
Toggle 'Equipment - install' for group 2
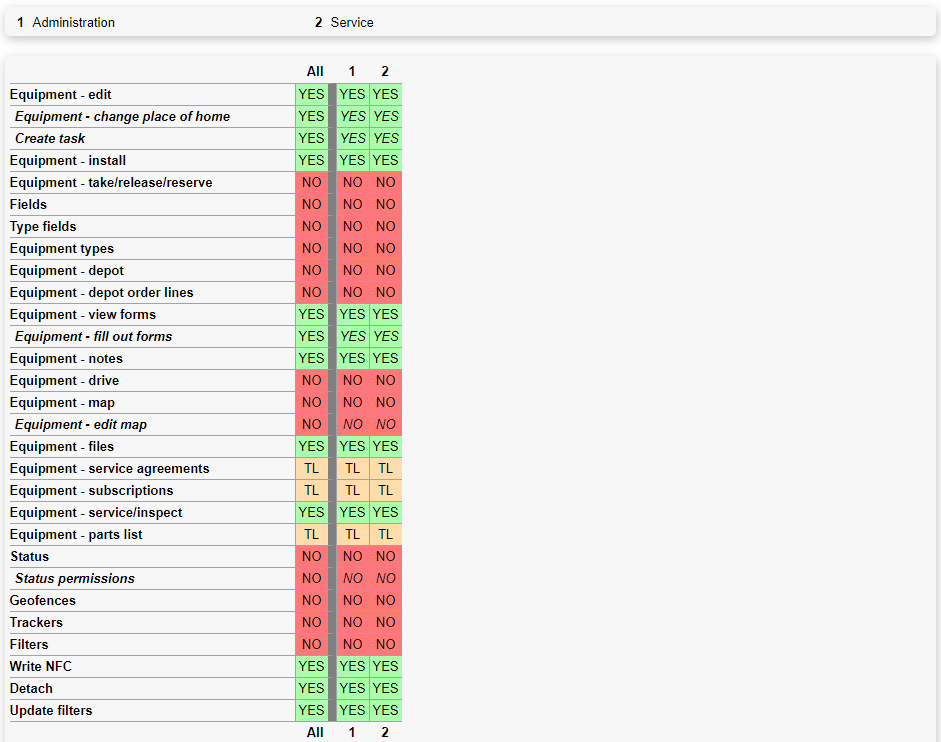click(x=385, y=161)
